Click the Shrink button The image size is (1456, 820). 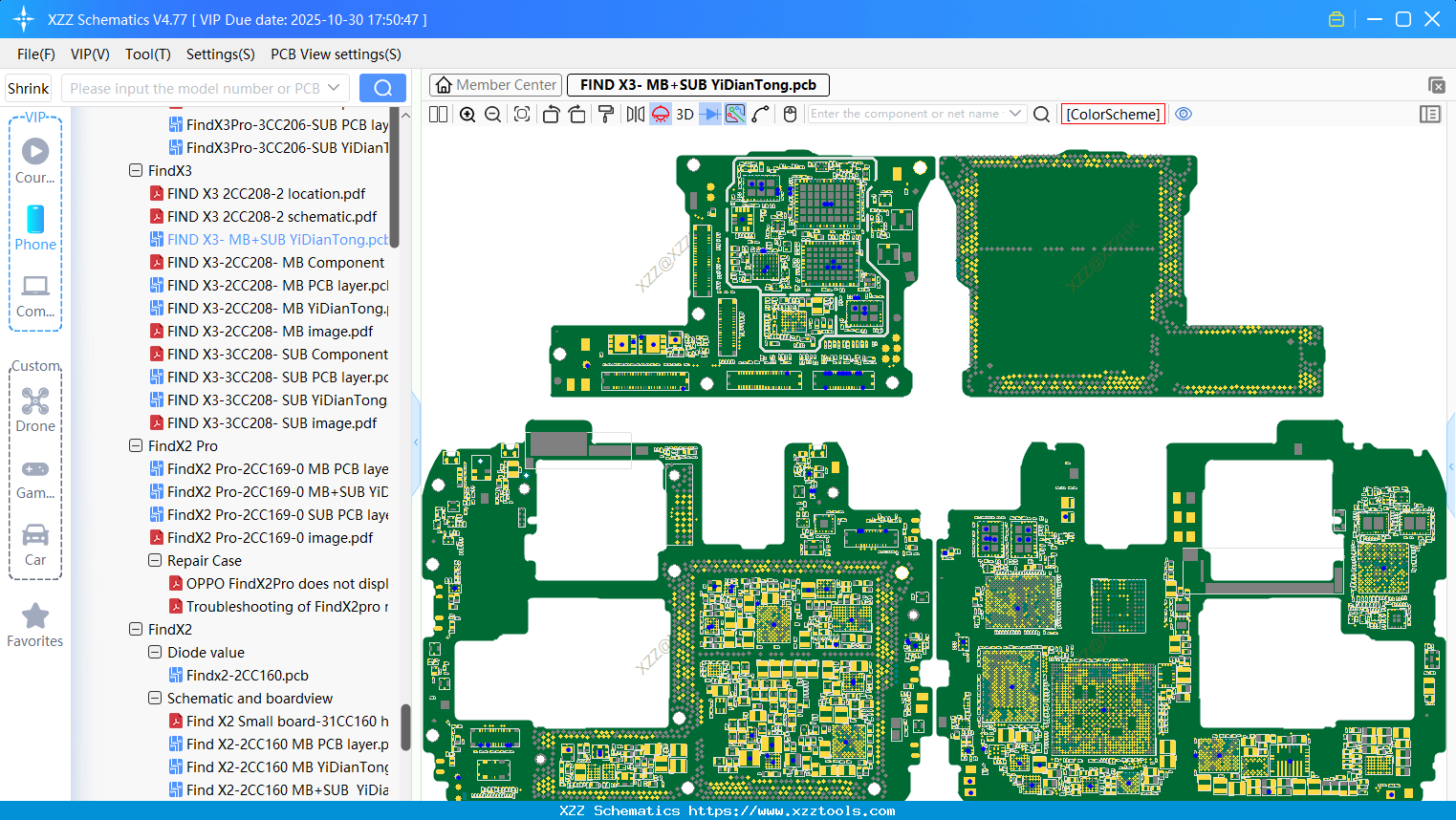tap(29, 88)
